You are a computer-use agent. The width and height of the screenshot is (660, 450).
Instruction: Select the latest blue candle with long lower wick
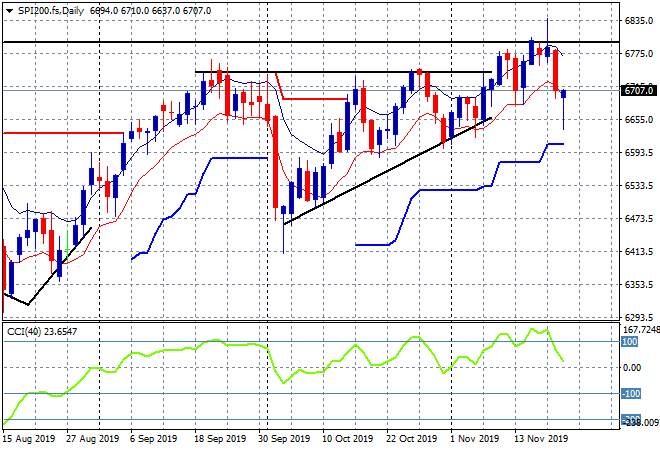click(564, 109)
